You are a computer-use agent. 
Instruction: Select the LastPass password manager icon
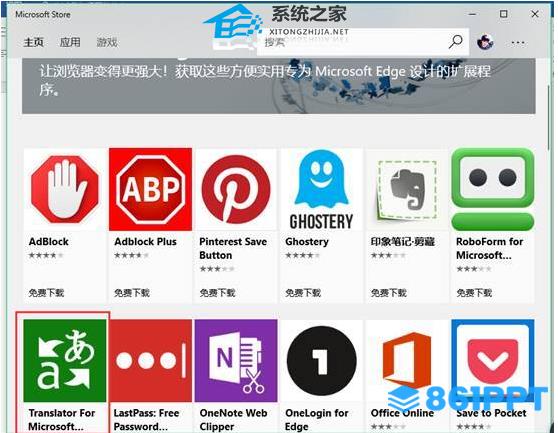[x=151, y=360]
